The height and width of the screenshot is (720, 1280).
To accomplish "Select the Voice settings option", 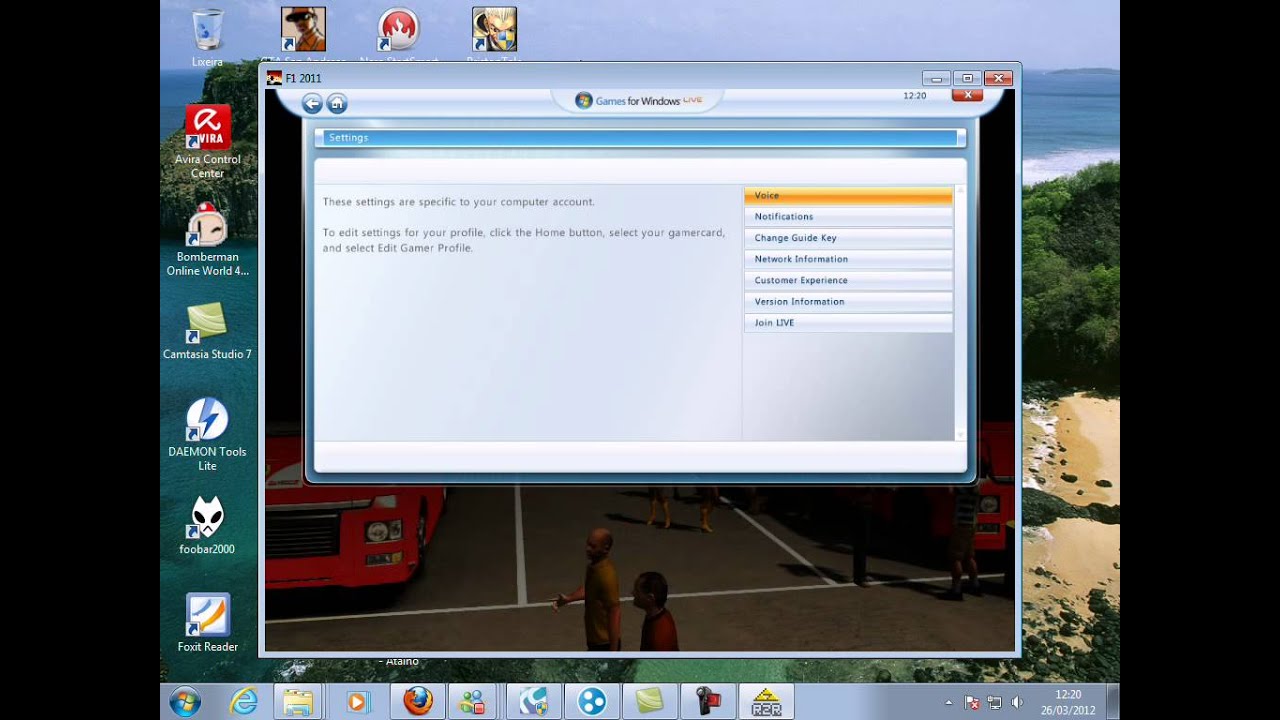I will coord(848,195).
